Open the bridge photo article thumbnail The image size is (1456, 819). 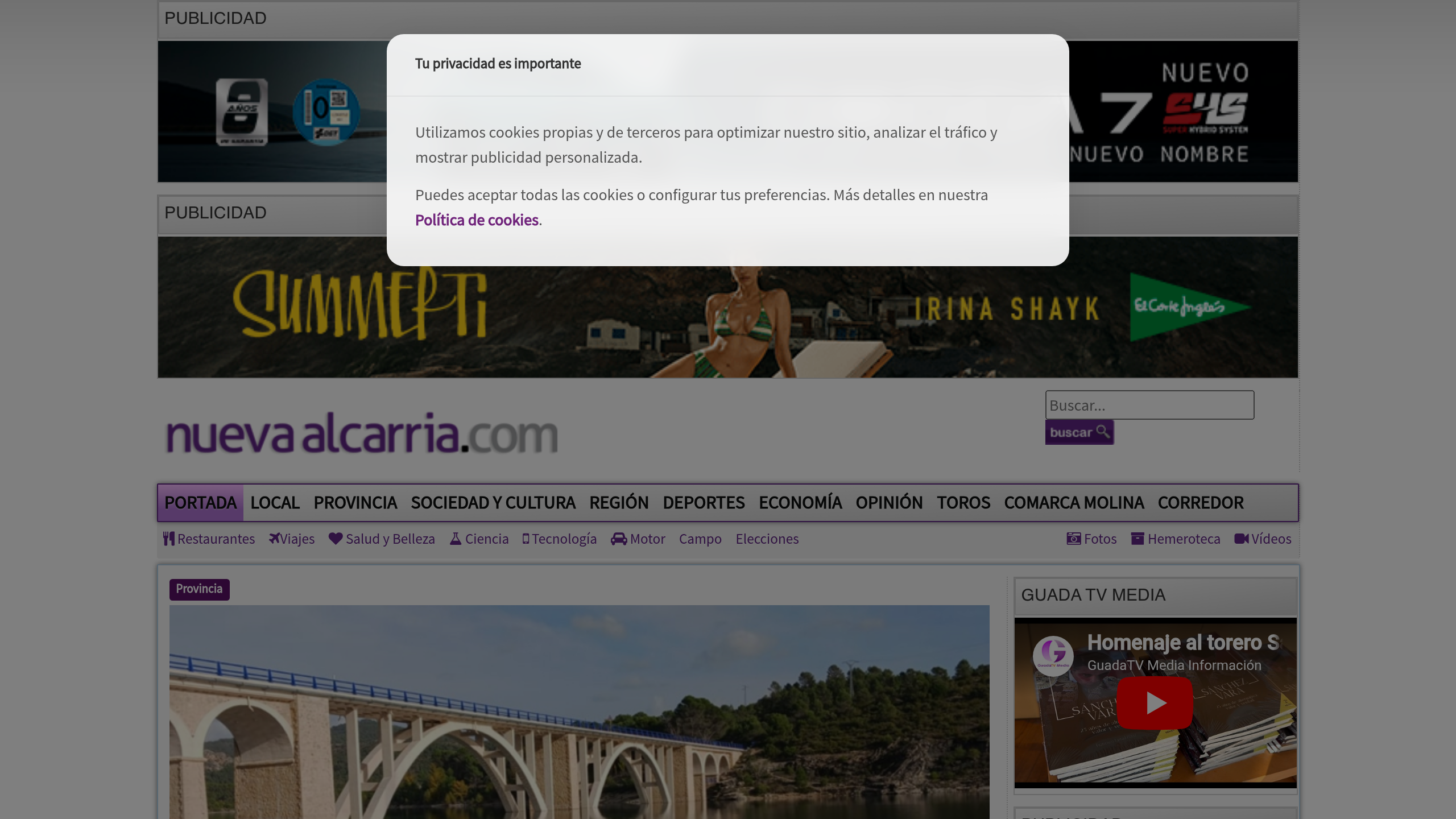(x=579, y=712)
